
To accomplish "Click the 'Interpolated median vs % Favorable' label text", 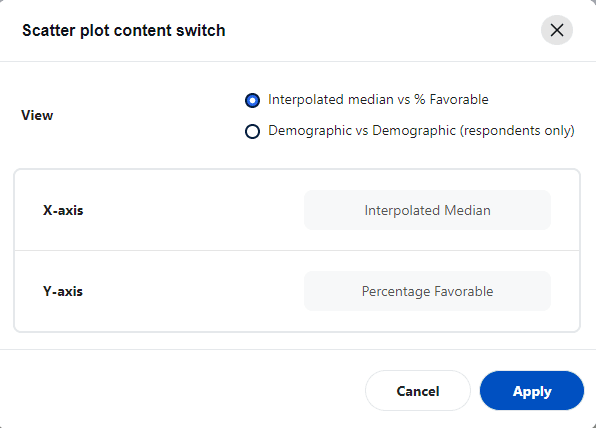I will pyautogui.click(x=378, y=100).
